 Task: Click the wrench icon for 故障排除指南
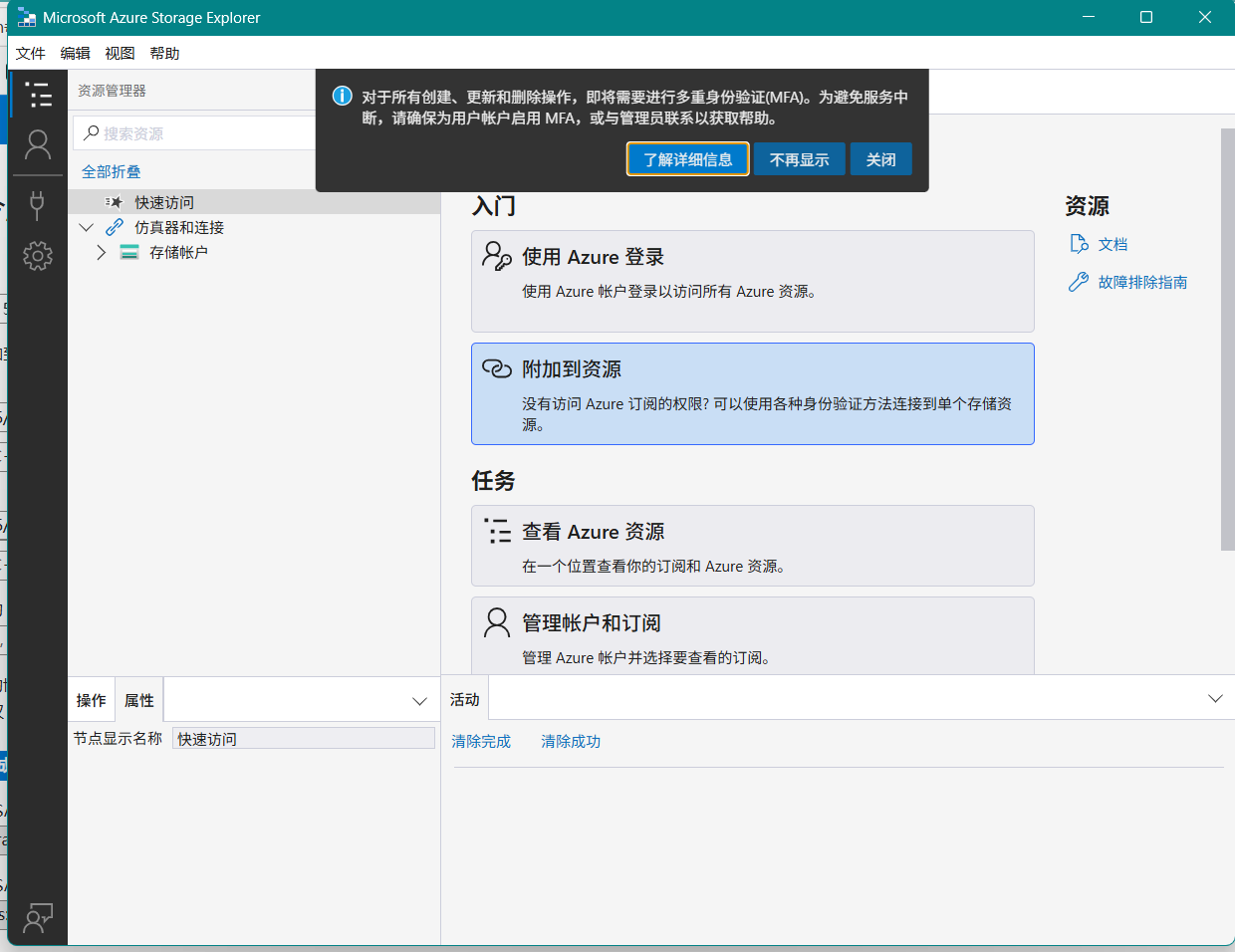pyautogui.click(x=1079, y=282)
